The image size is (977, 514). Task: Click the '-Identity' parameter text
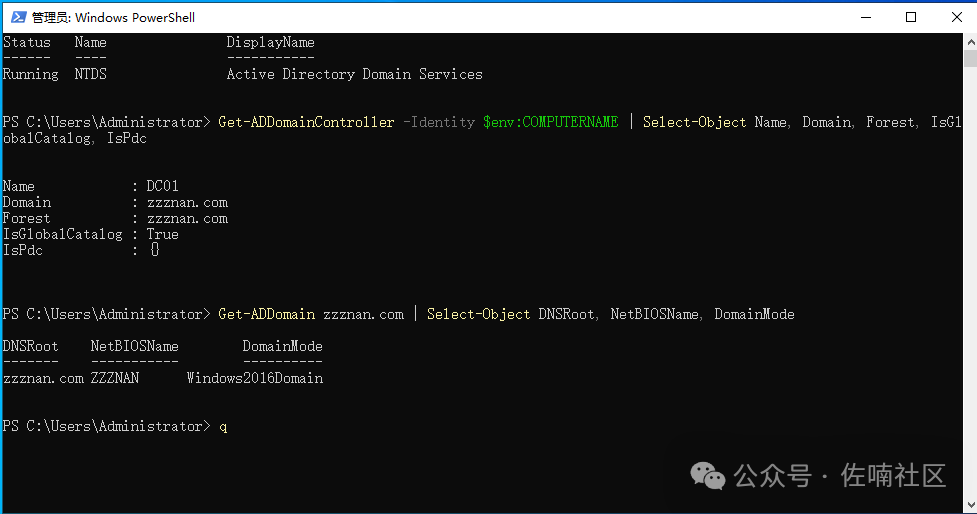pos(439,122)
